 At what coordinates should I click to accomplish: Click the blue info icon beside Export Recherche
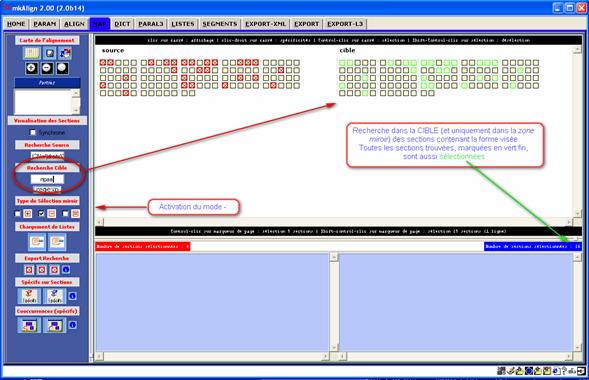[66, 270]
